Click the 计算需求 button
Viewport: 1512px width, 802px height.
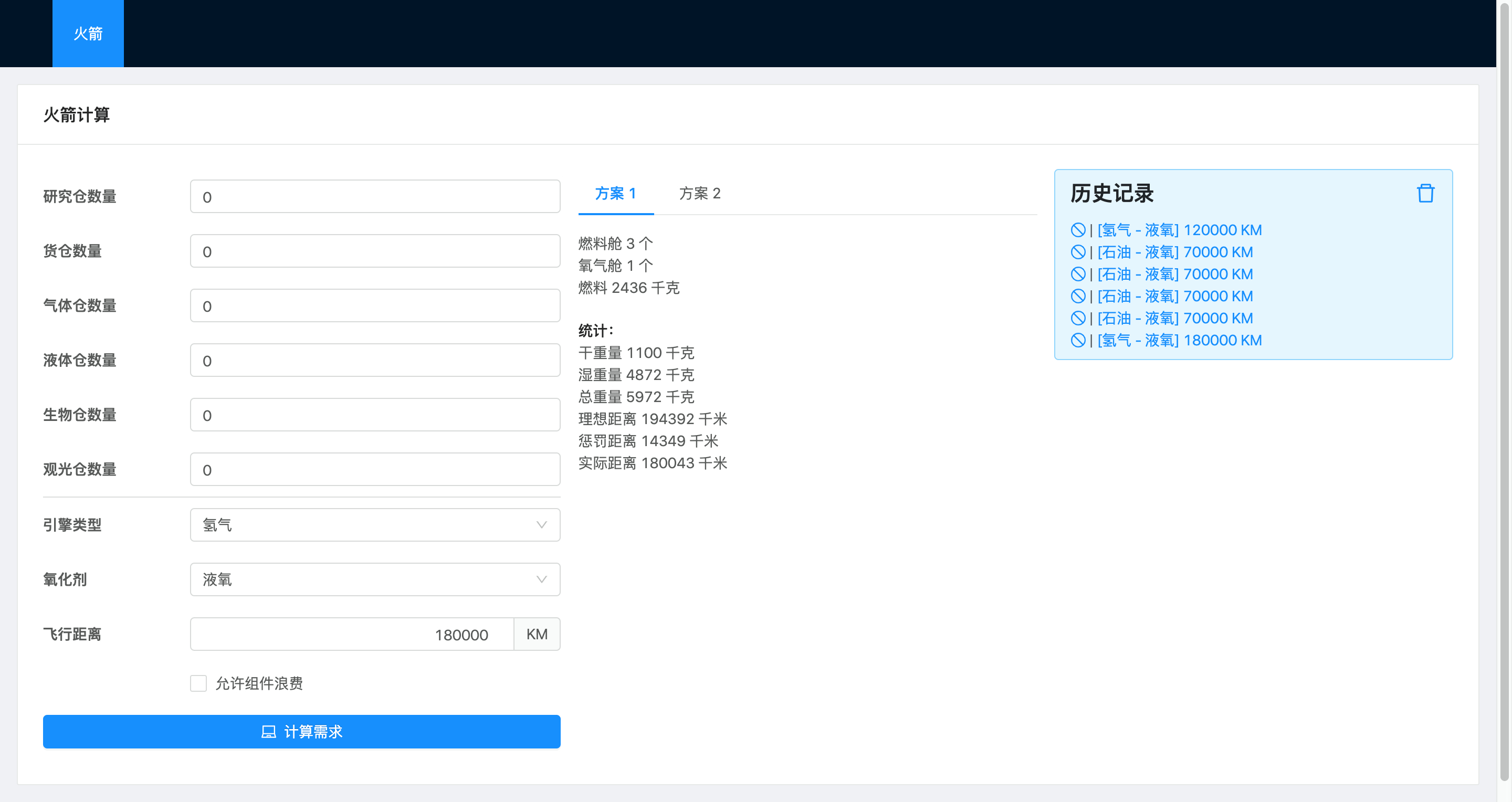302,732
